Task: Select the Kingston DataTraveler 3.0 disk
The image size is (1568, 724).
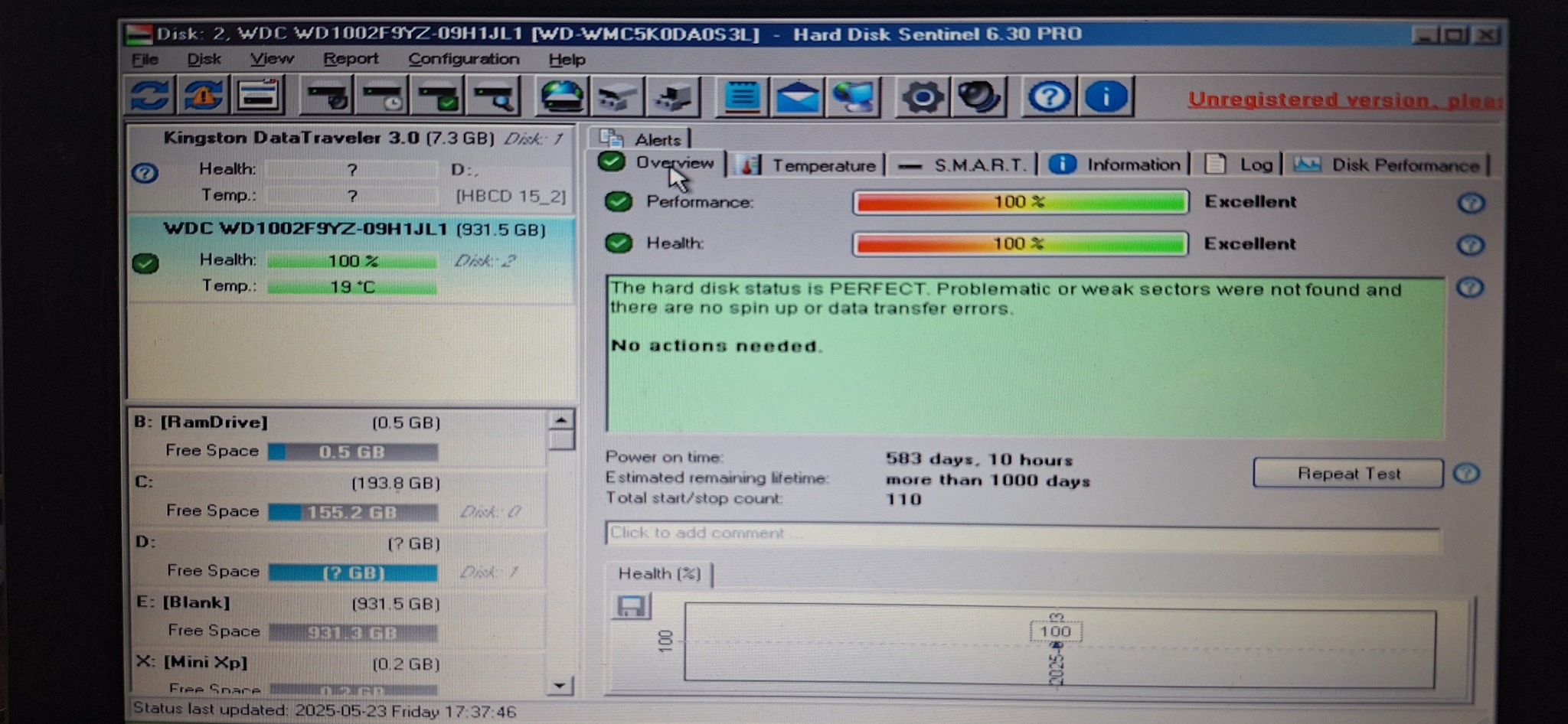Action: [x=351, y=168]
